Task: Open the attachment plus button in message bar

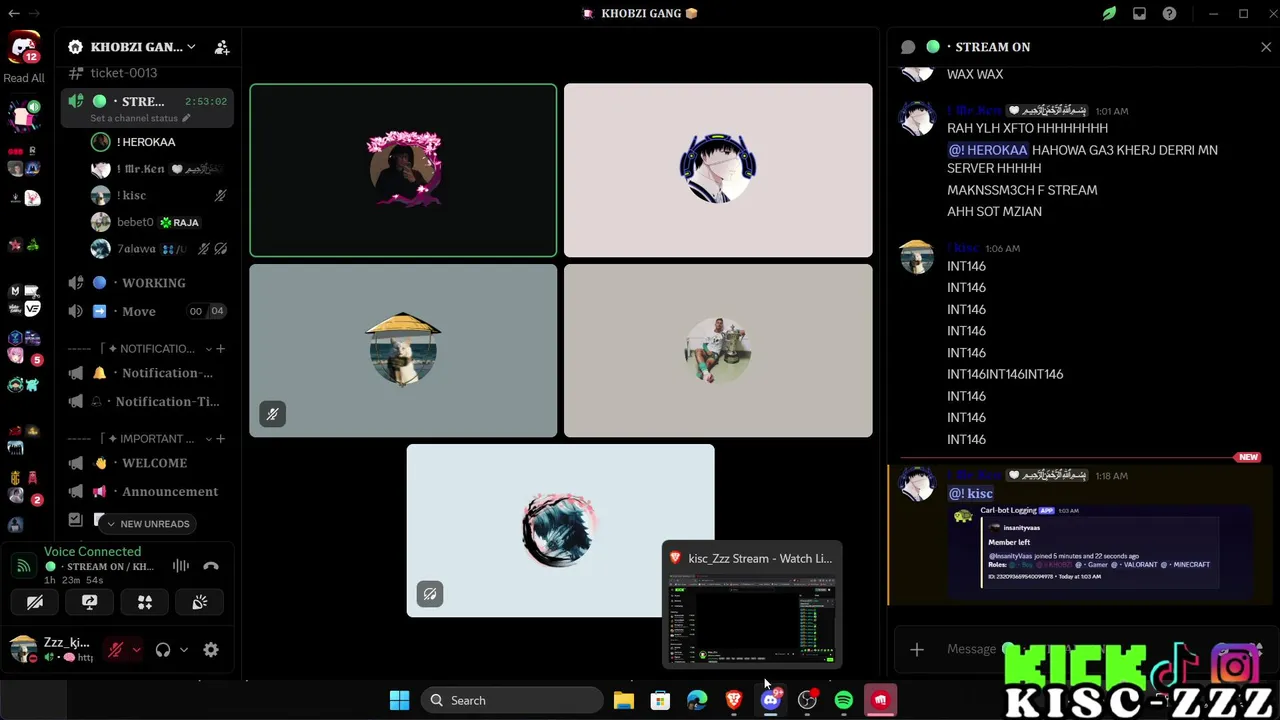Action: [x=917, y=650]
